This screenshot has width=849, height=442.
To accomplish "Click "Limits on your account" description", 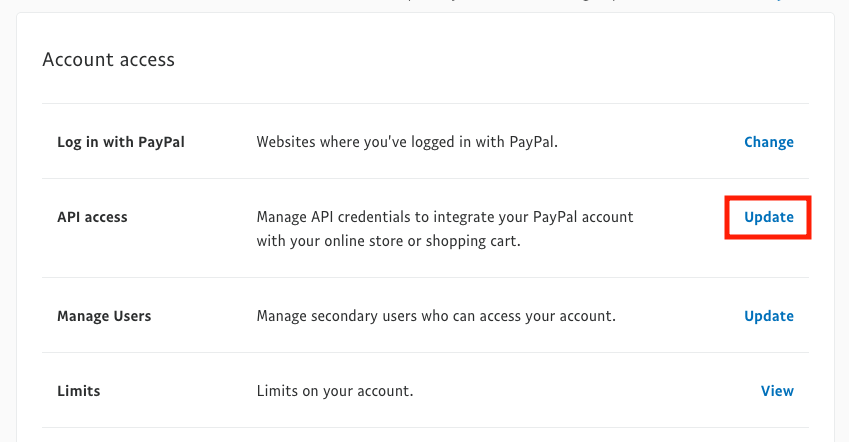I will pyautogui.click(x=334, y=391).
